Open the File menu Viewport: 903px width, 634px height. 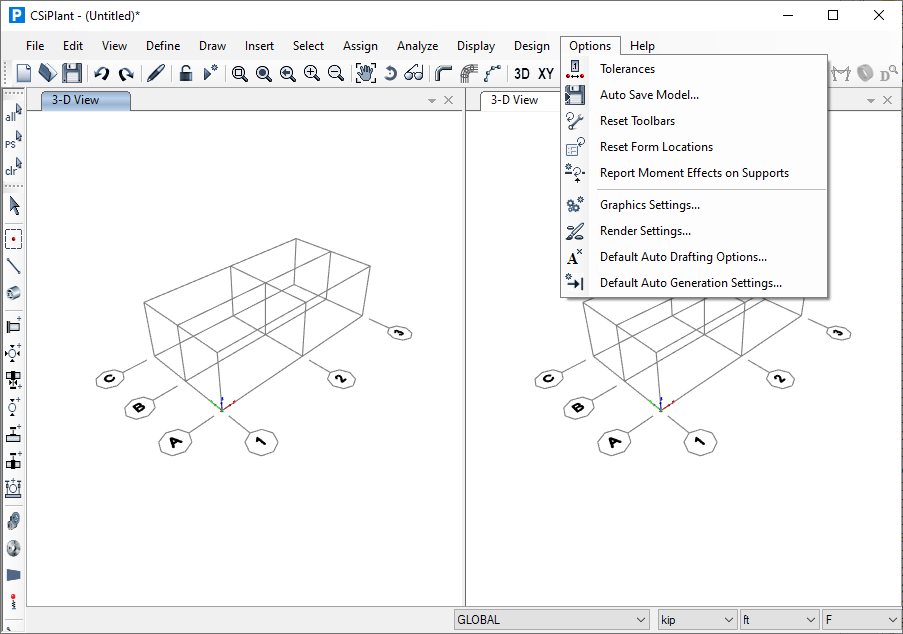pyautogui.click(x=35, y=46)
